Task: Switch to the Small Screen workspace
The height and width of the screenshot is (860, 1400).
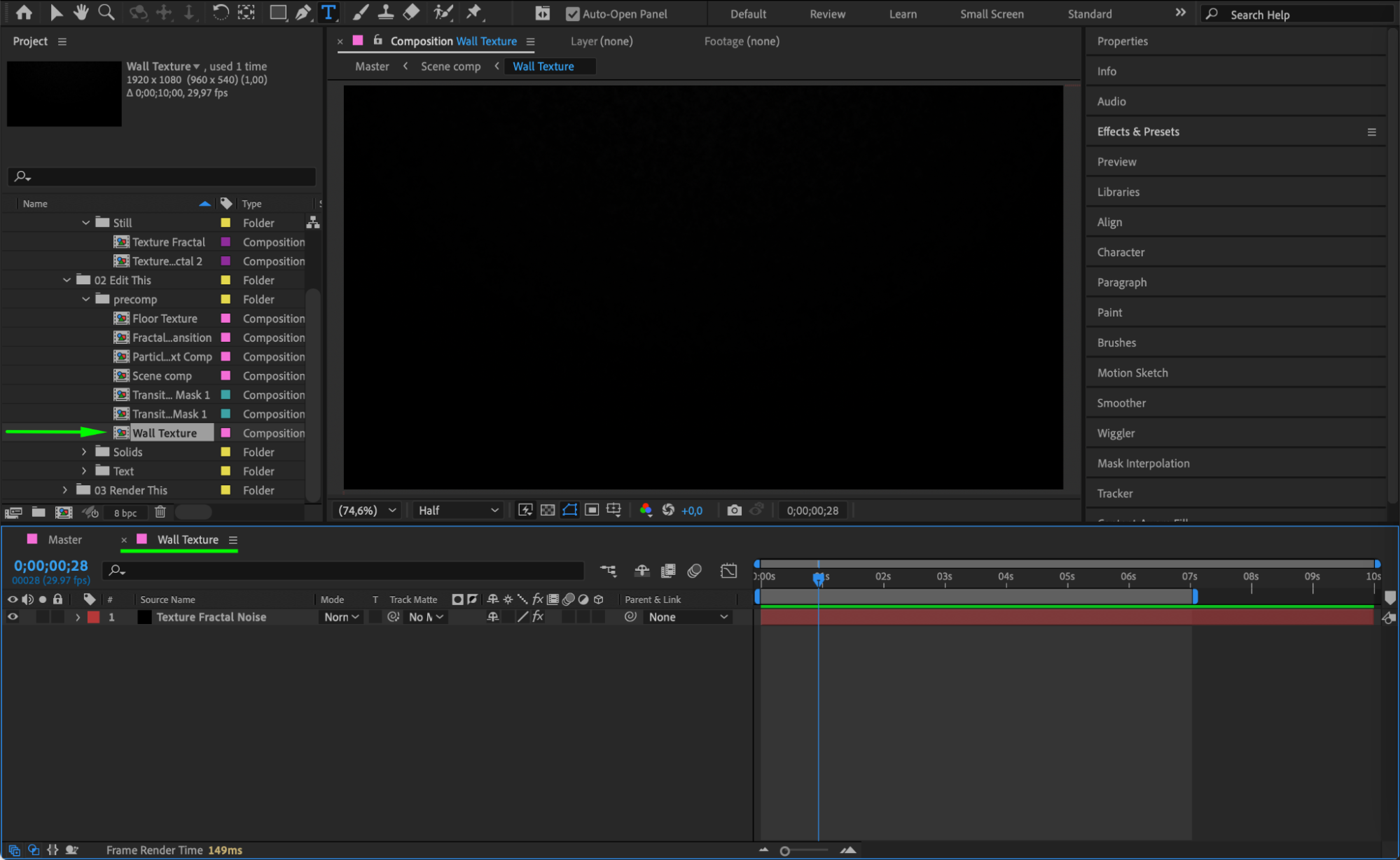Action: [992, 14]
